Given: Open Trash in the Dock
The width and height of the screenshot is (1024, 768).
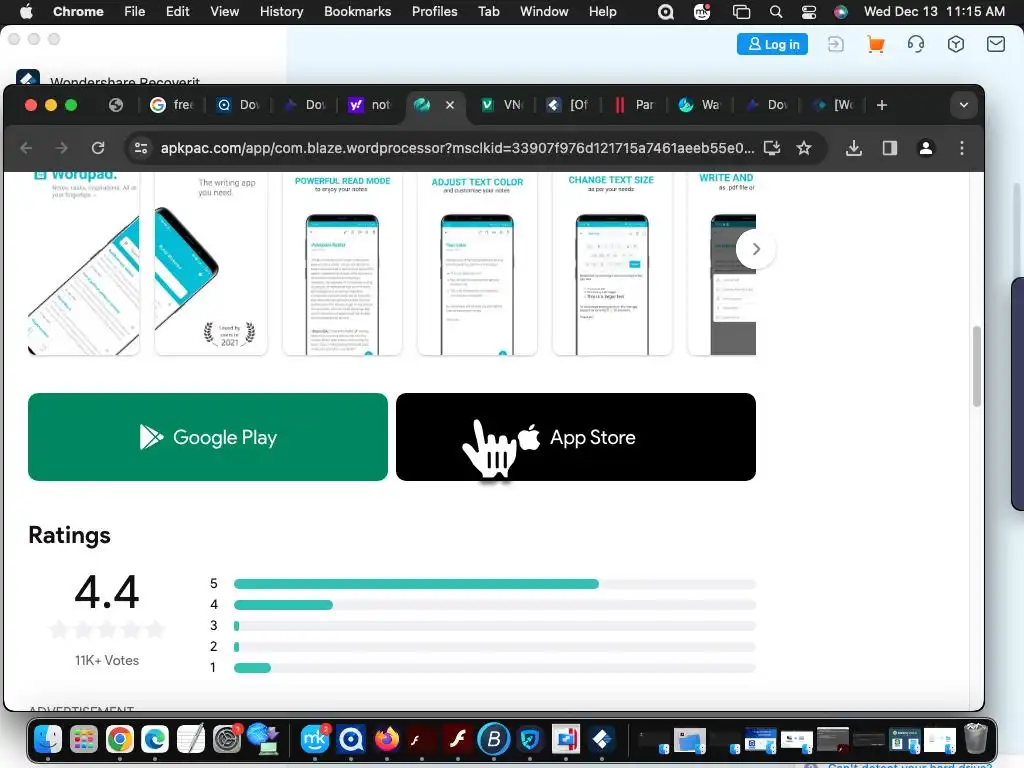Looking at the screenshot, I should 976,739.
